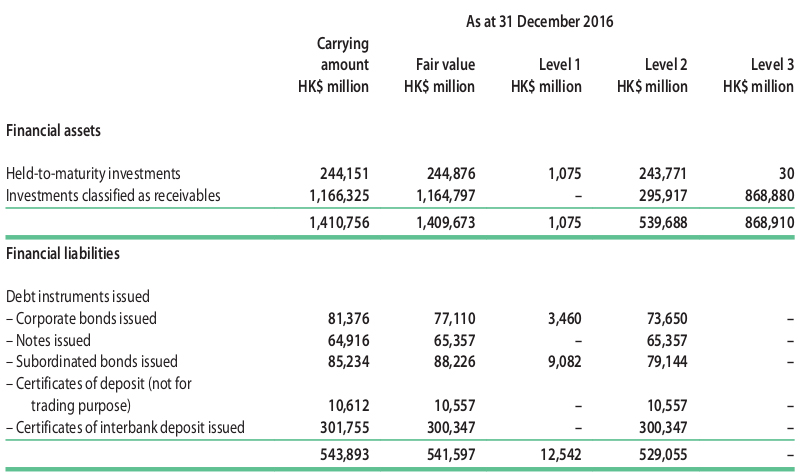
Task: Click Level 3 value 30
Action: (x=787, y=174)
